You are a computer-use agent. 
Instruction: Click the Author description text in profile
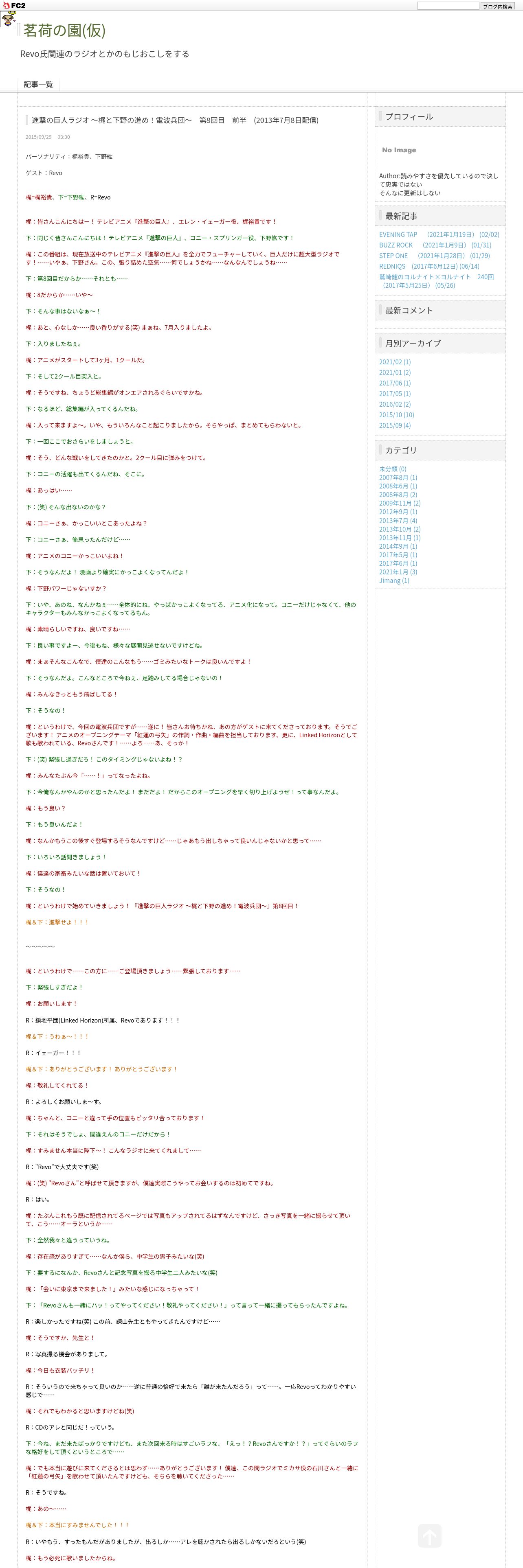click(x=439, y=184)
